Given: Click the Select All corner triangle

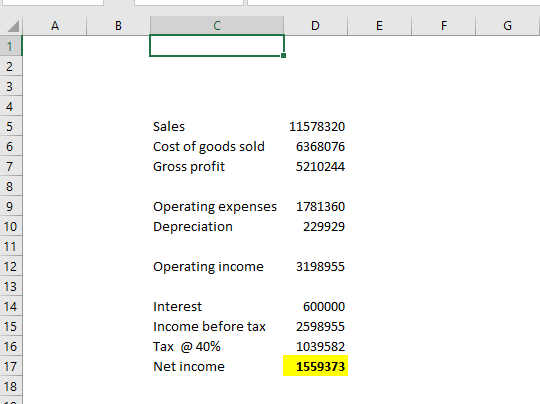Looking at the screenshot, I should tap(12, 26).
